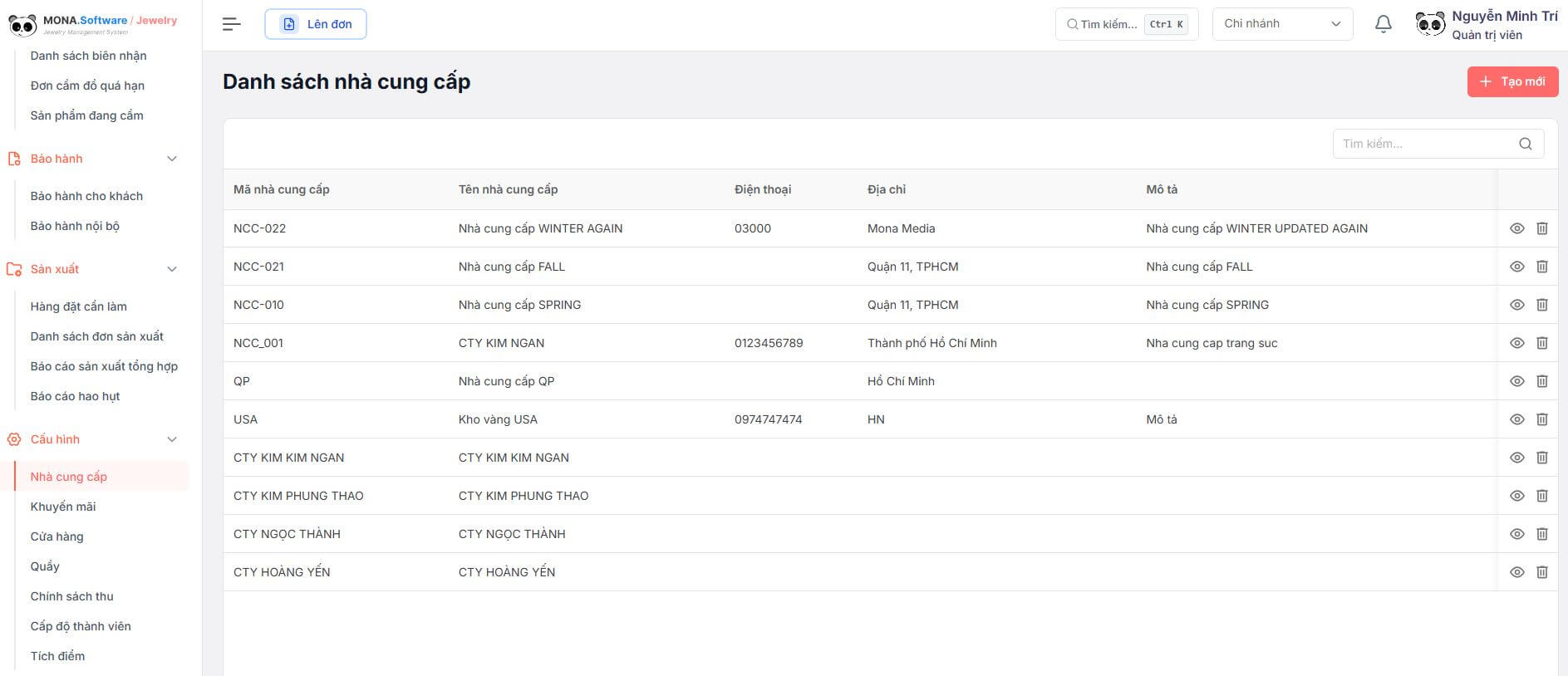Click the hamburger menu toggle icon

pos(231,24)
